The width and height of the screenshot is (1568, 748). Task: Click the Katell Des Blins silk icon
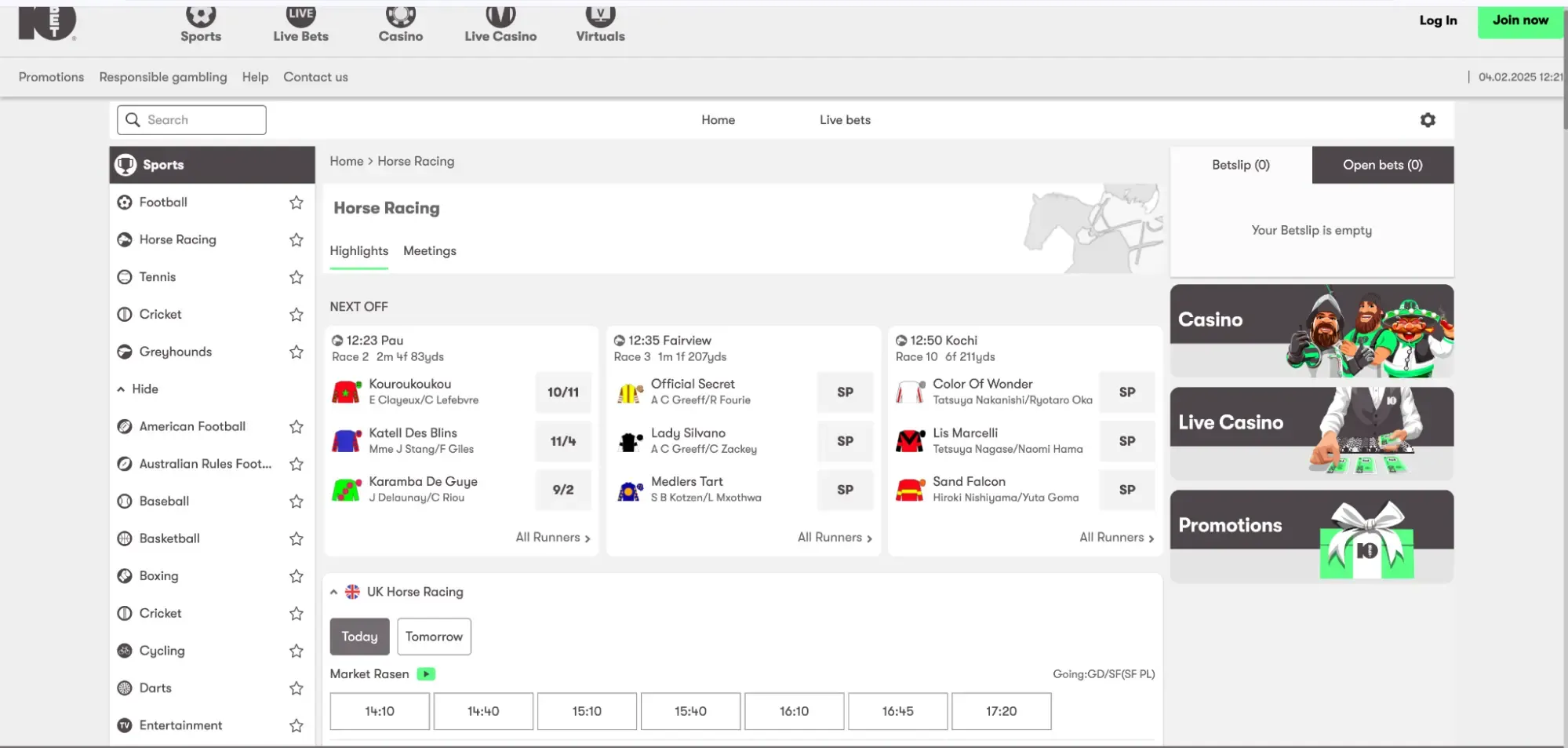(346, 441)
